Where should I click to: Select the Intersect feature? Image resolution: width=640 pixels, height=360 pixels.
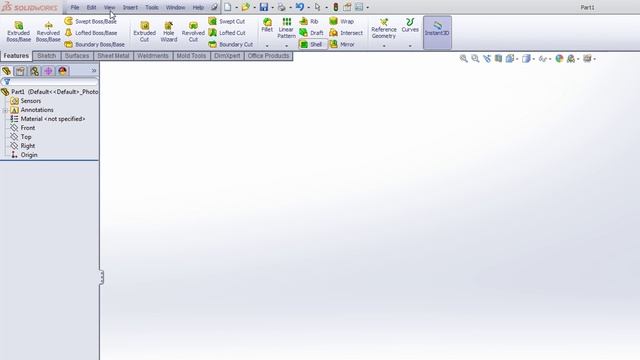click(x=346, y=33)
